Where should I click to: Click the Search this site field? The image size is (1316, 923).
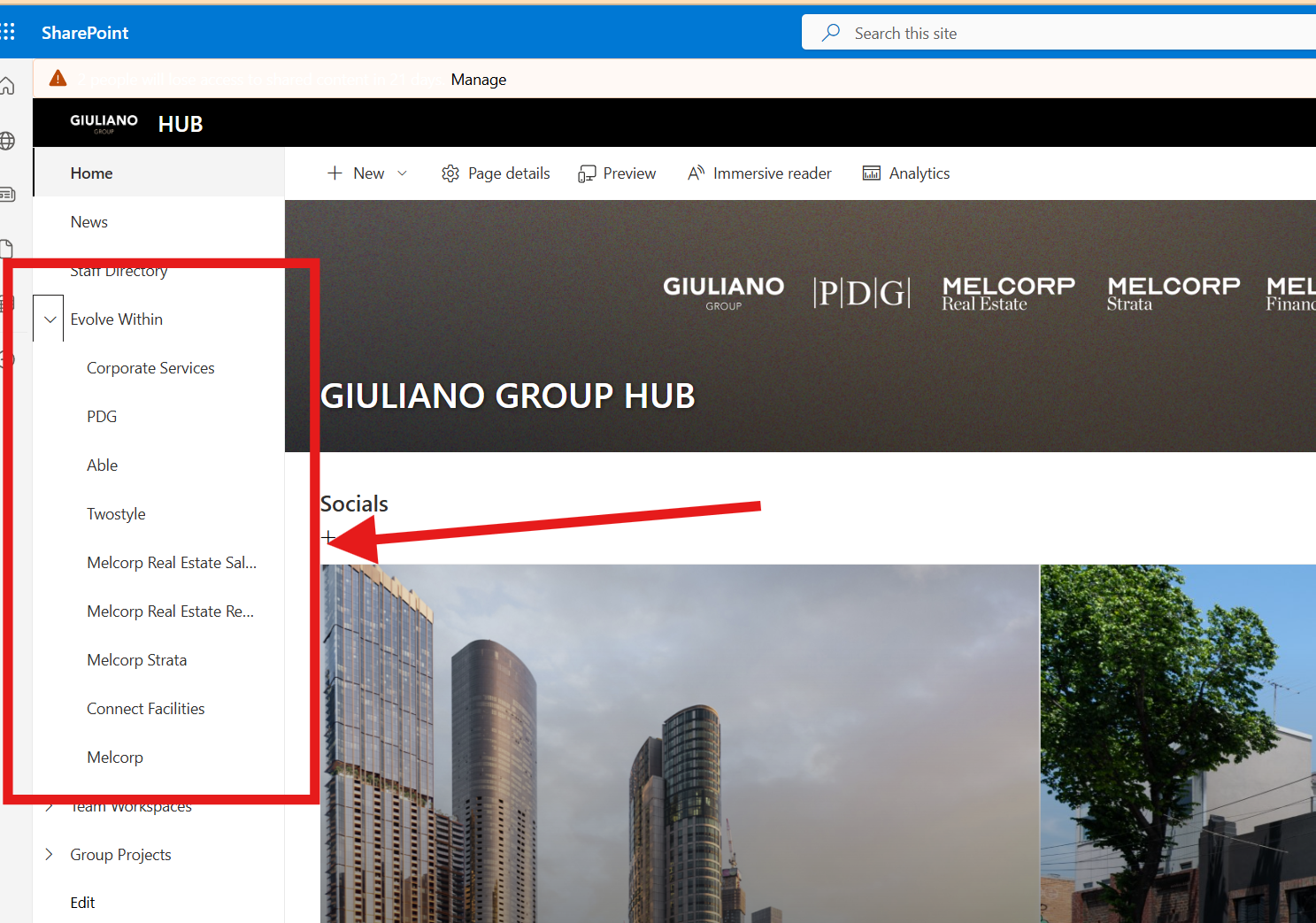(1062, 34)
